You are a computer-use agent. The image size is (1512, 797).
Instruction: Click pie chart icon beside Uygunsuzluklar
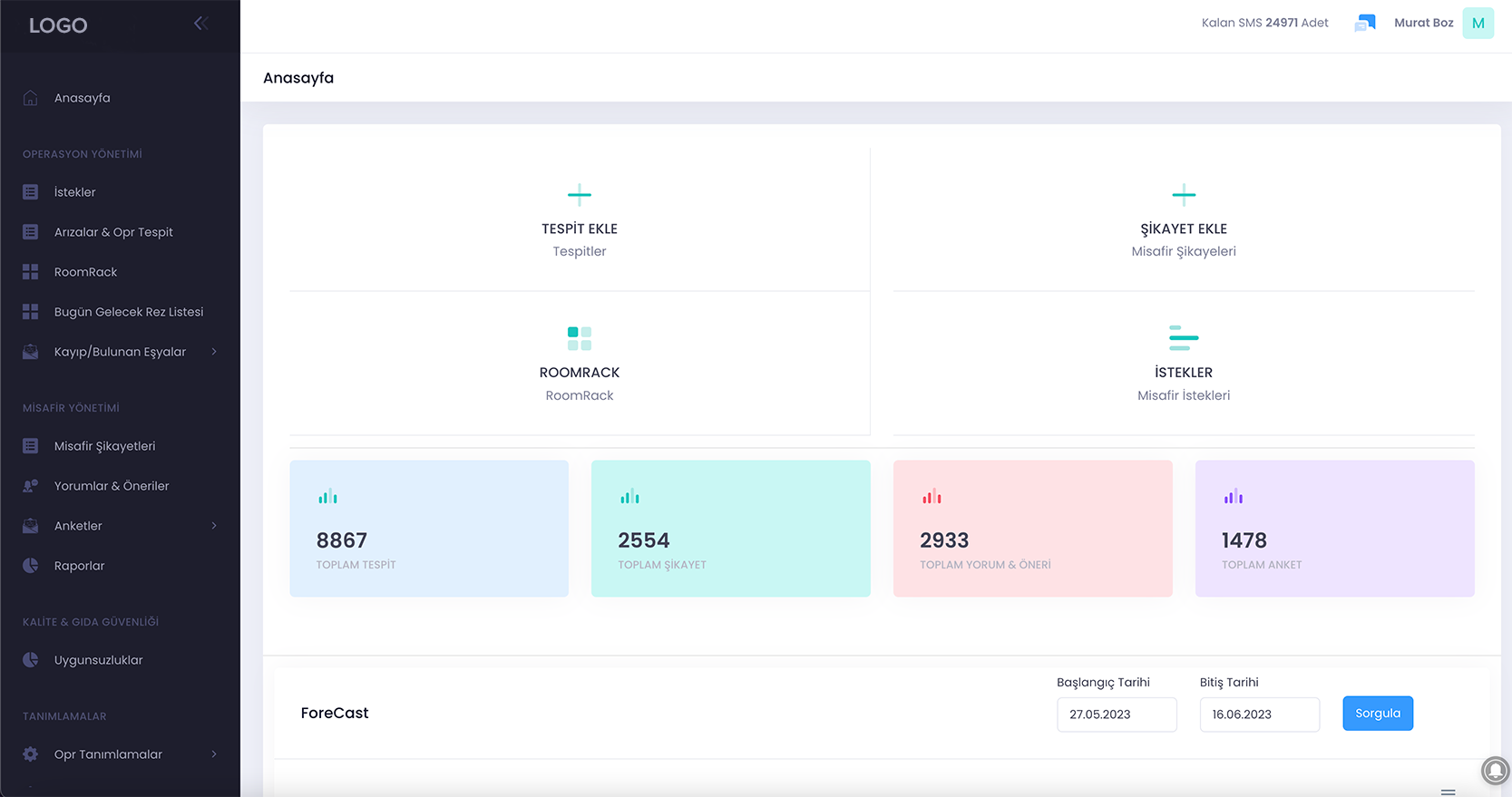click(x=30, y=660)
